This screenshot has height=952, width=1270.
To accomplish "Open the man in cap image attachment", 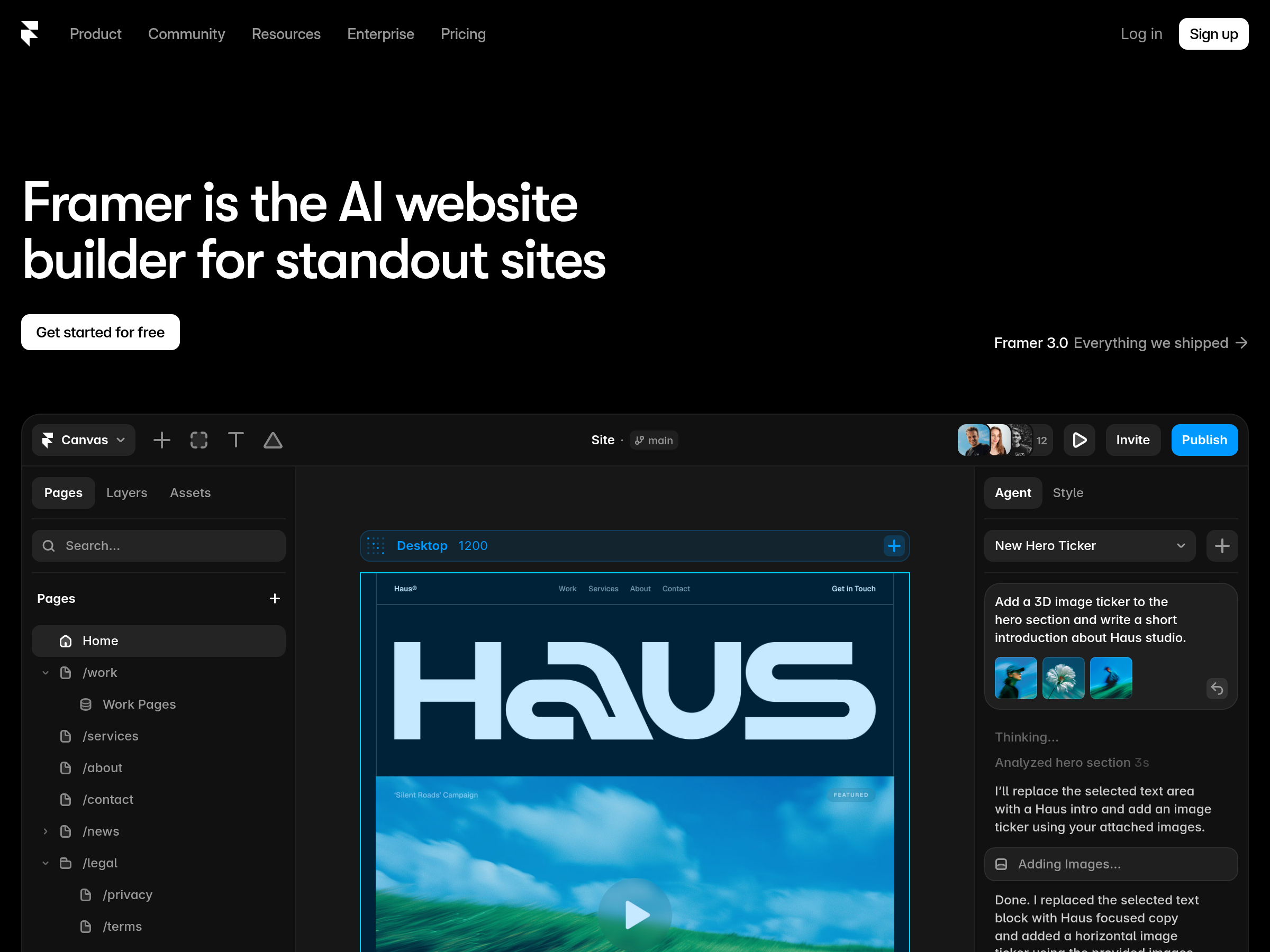I will [1015, 678].
